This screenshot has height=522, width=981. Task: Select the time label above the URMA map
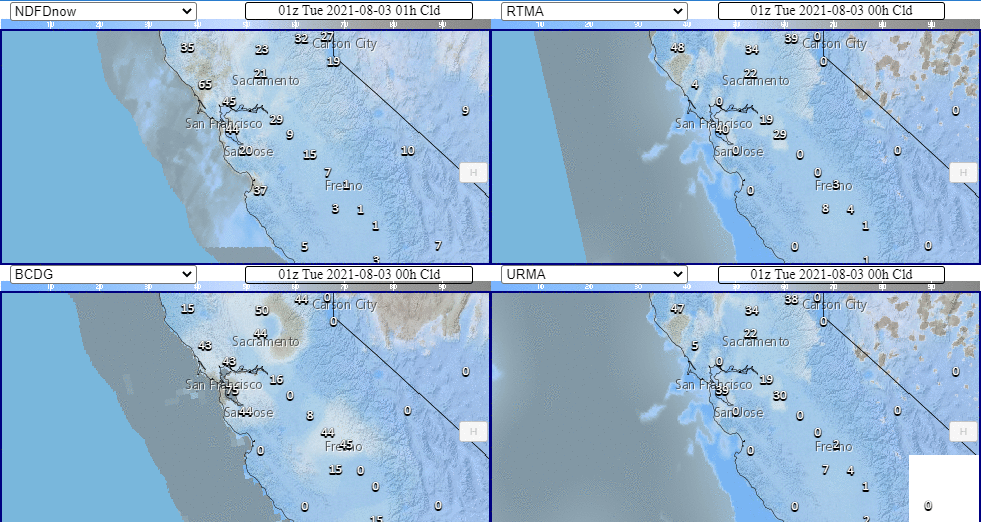[x=831, y=274]
